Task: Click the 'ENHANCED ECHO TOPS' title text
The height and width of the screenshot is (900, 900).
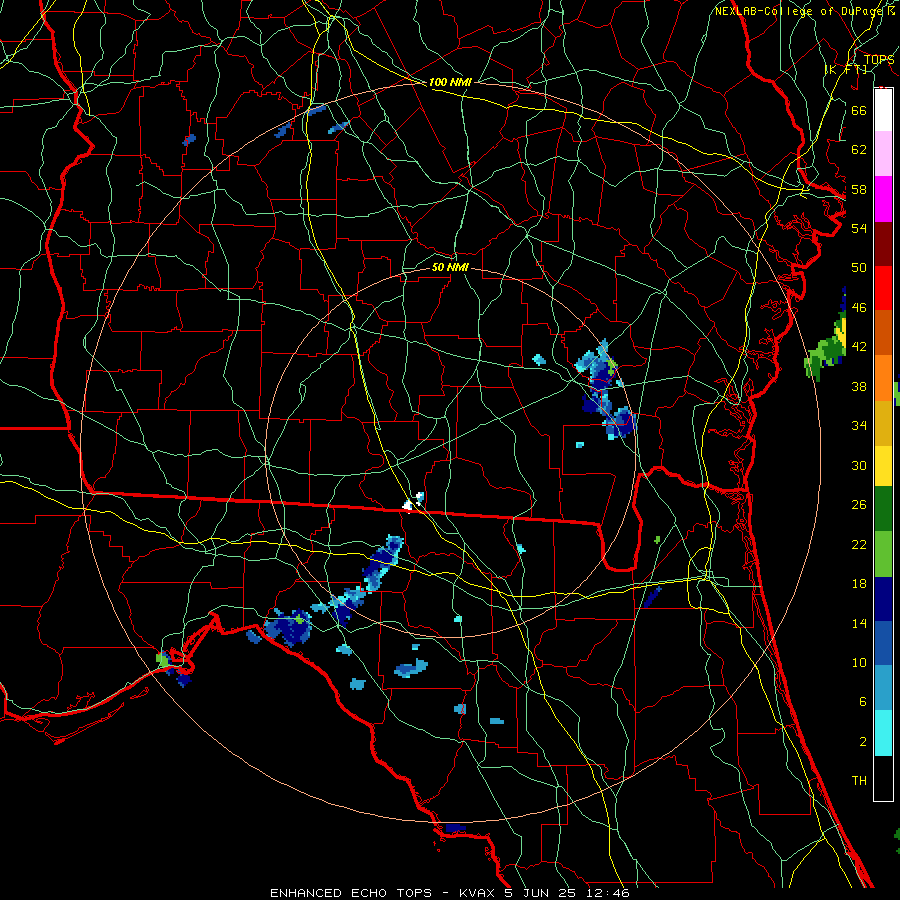Action: pyautogui.click(x=351, y=893)
